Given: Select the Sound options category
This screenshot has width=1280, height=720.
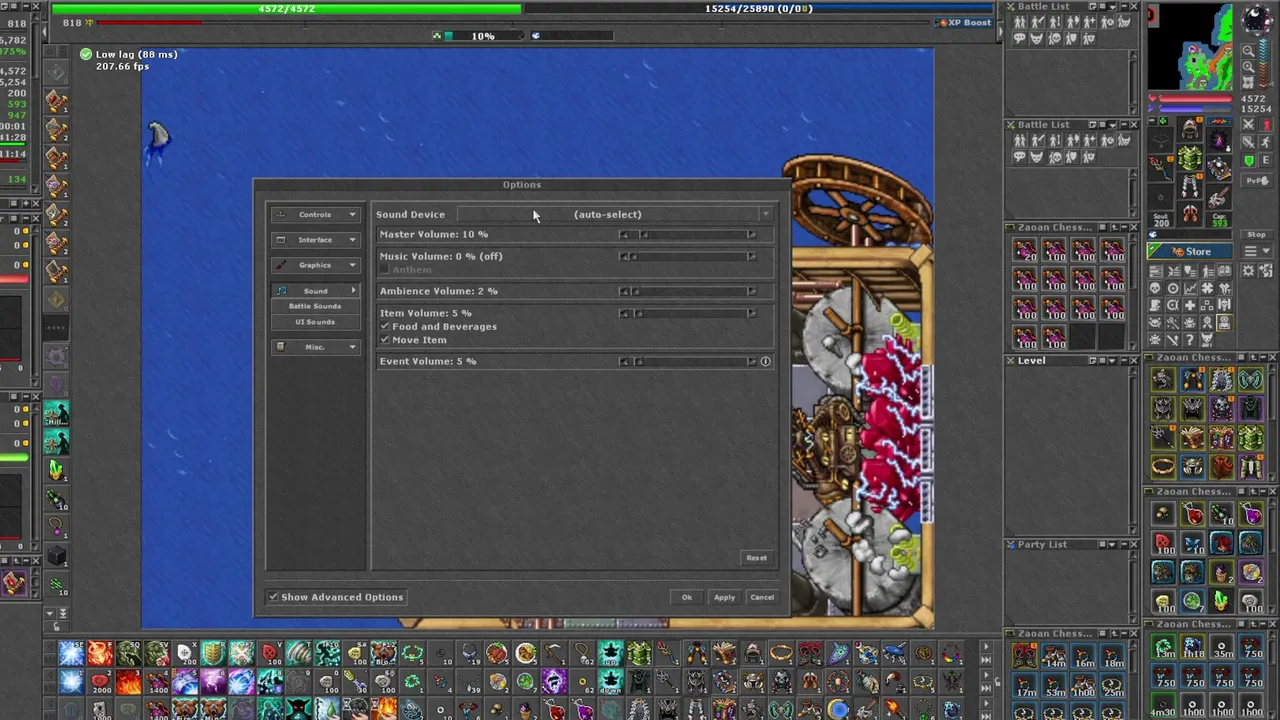Looking at the screenshot, I should point(315,291).
